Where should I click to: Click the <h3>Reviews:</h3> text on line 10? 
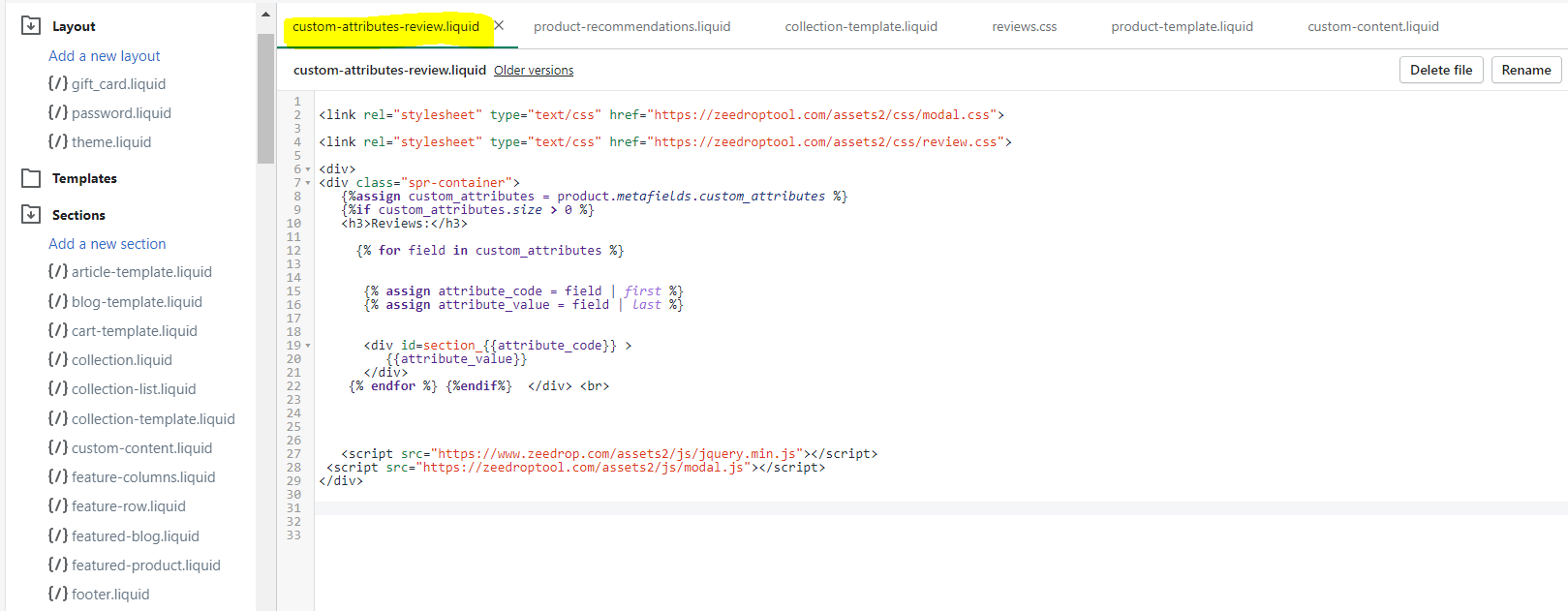405,224
